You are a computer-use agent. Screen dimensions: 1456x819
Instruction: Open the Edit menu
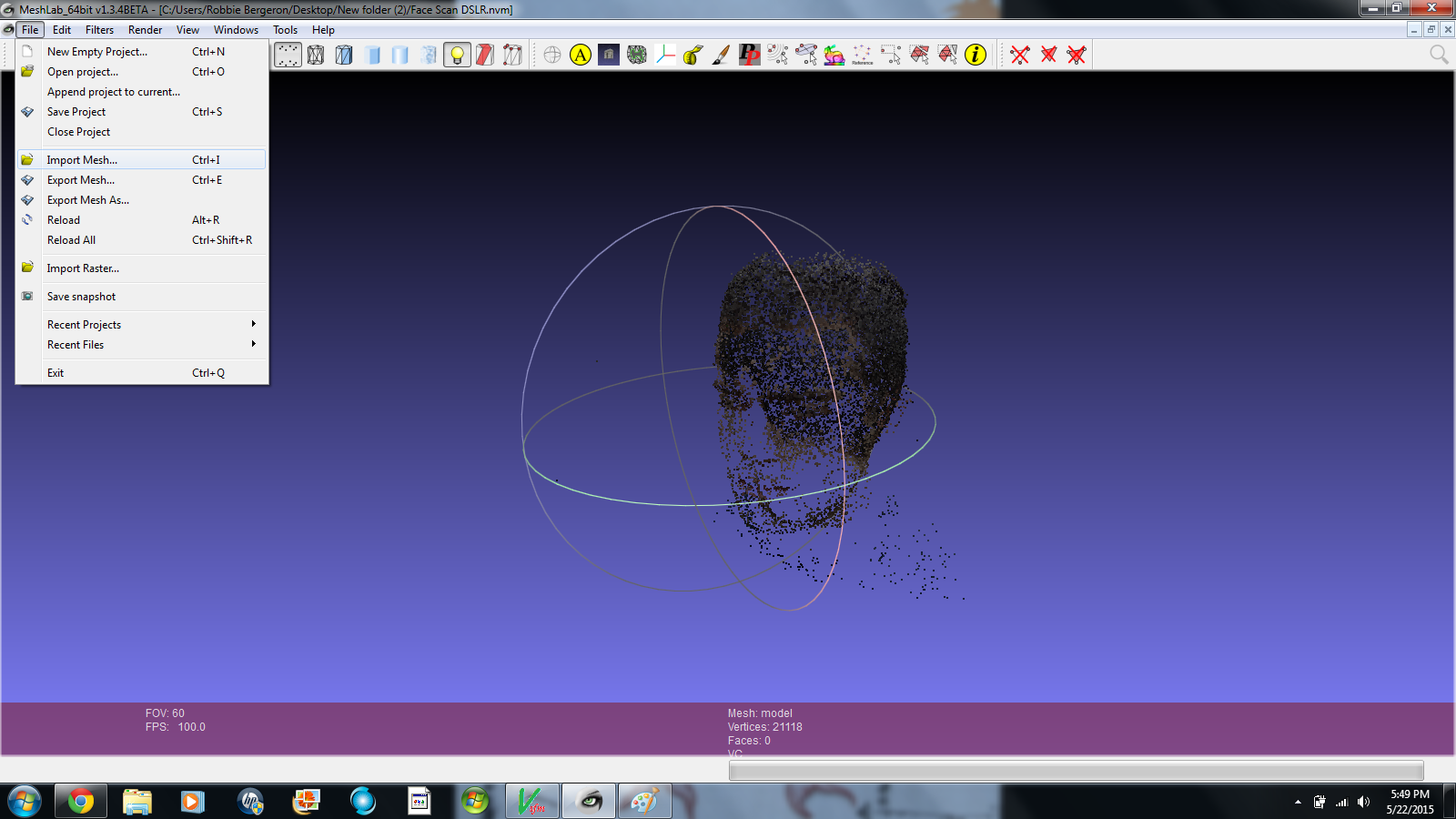(62, 30)
